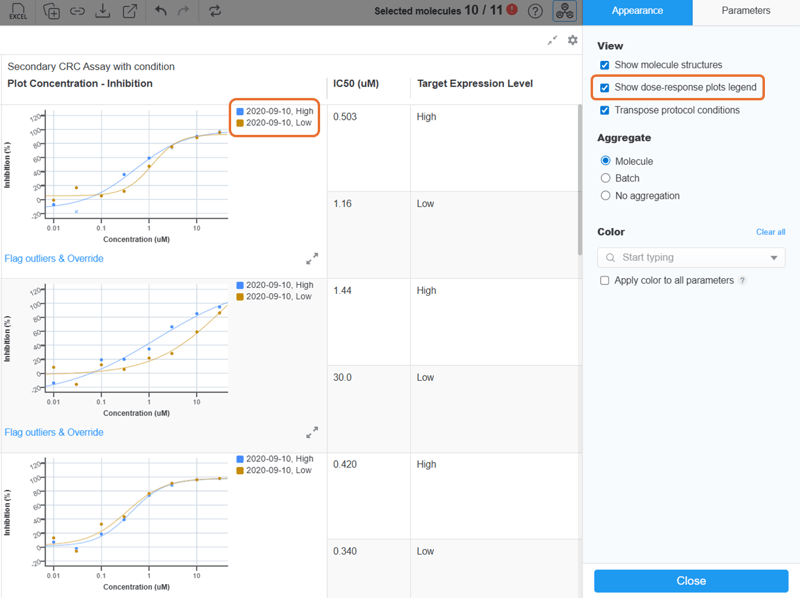Click the first Flag outliers & Override link
This screenshot has width=800, height=598.
pos(54,259)
